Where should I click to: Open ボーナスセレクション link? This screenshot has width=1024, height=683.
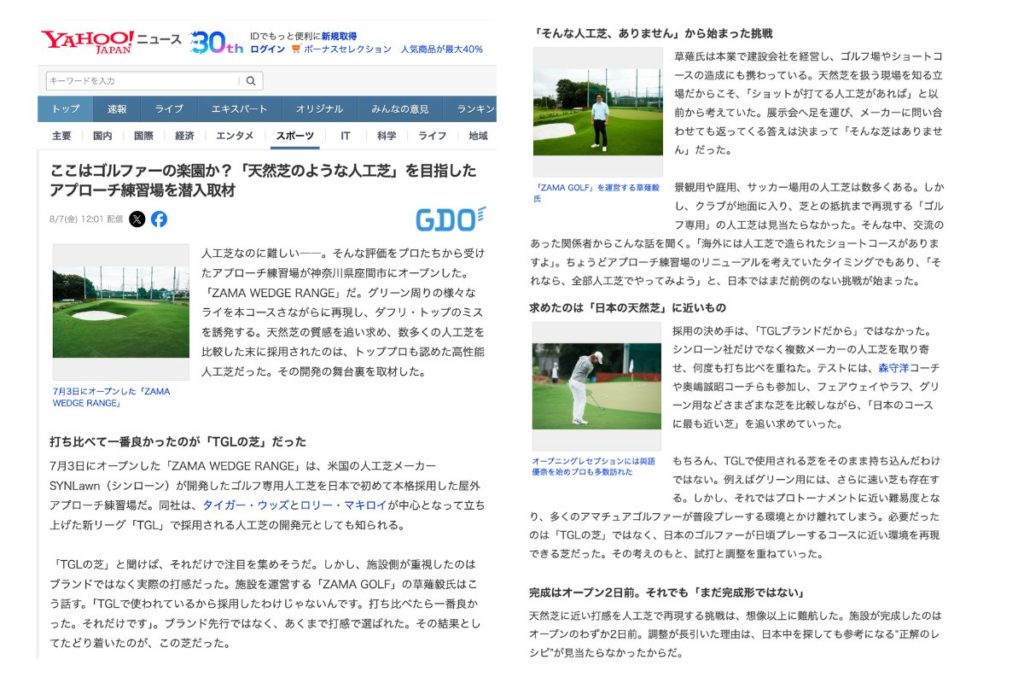coord(347,49)
